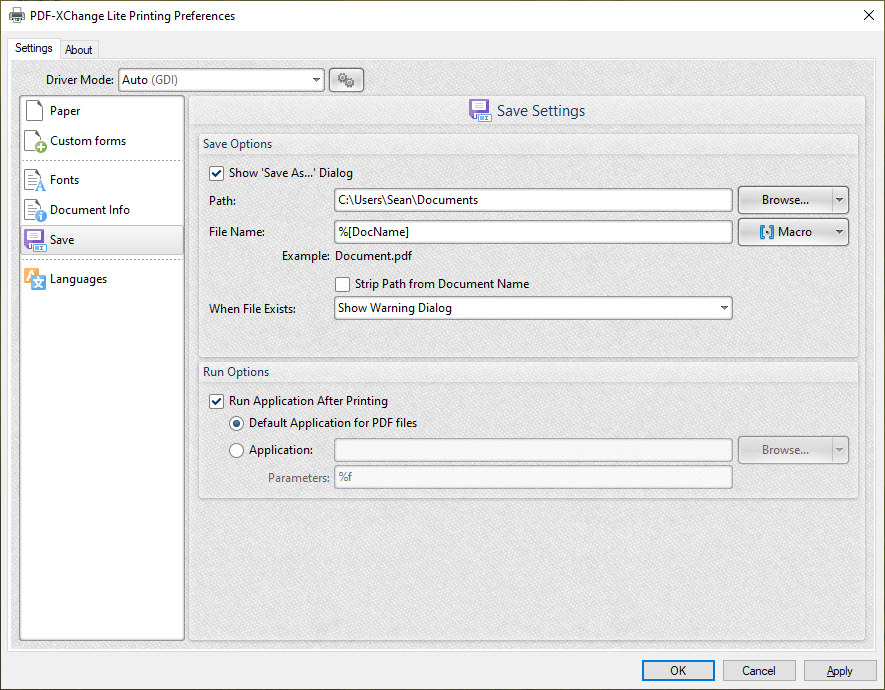Open the Paper settings page icon

pos(34,111)
